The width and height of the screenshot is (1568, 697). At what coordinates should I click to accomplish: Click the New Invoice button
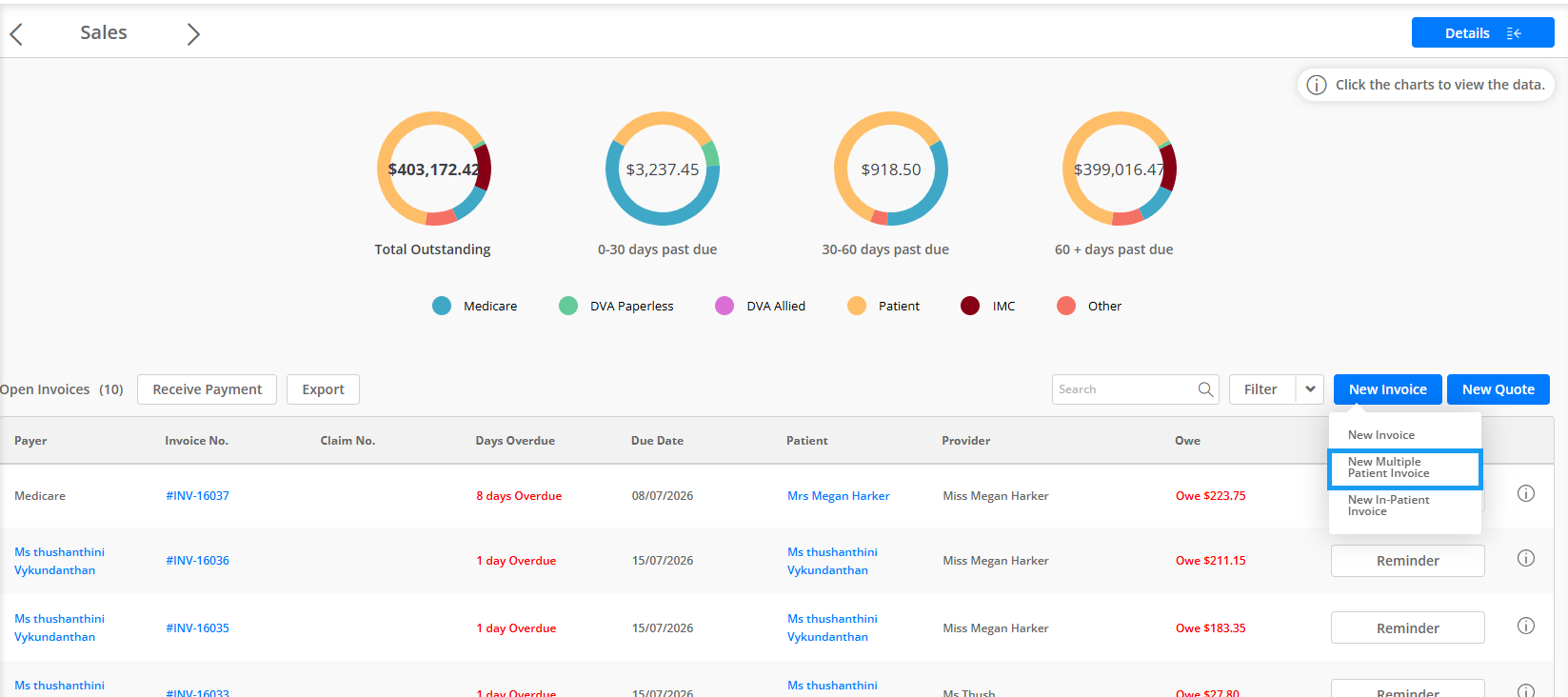coord(1387,389)
